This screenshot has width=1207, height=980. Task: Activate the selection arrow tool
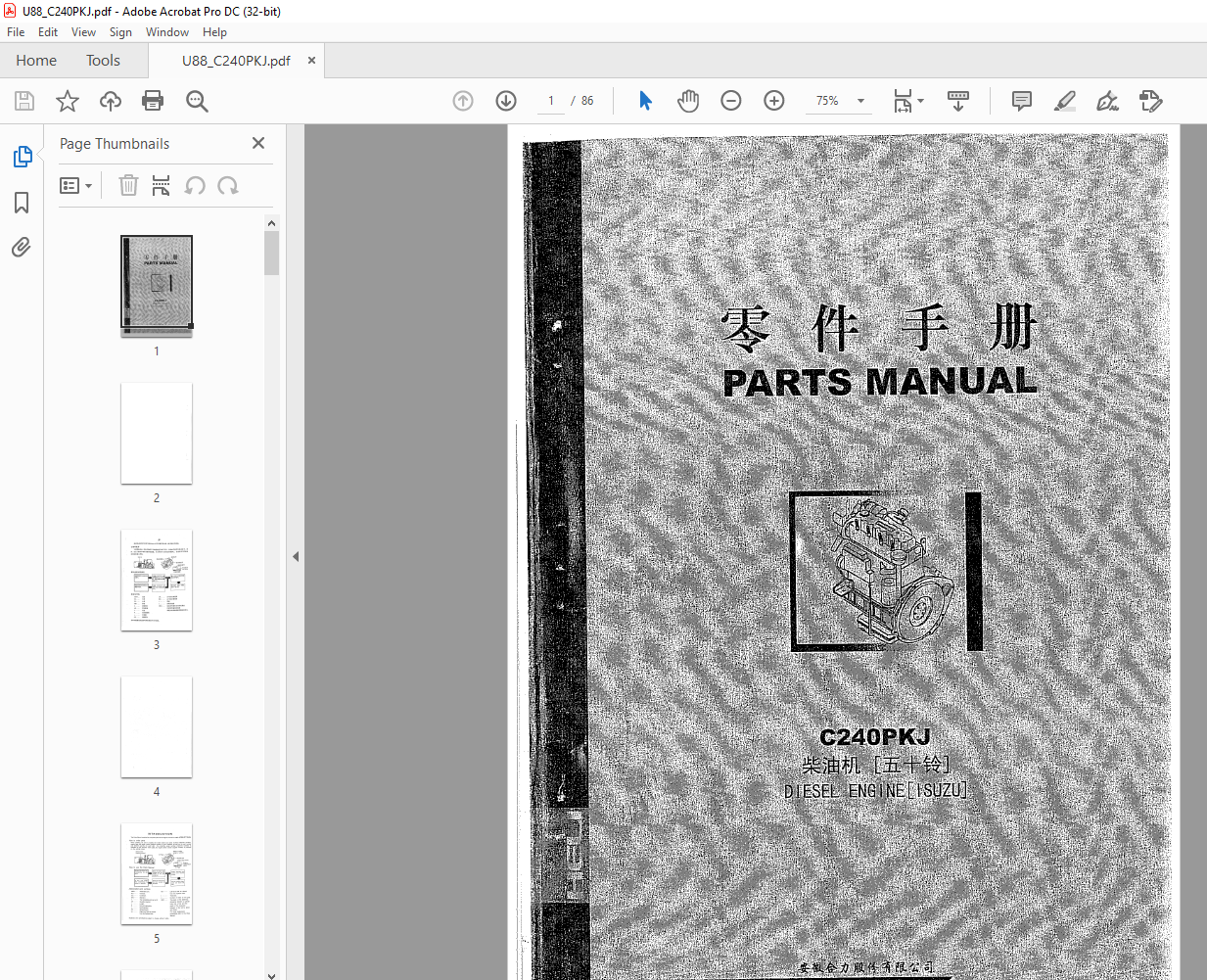[x=645, y=101]
